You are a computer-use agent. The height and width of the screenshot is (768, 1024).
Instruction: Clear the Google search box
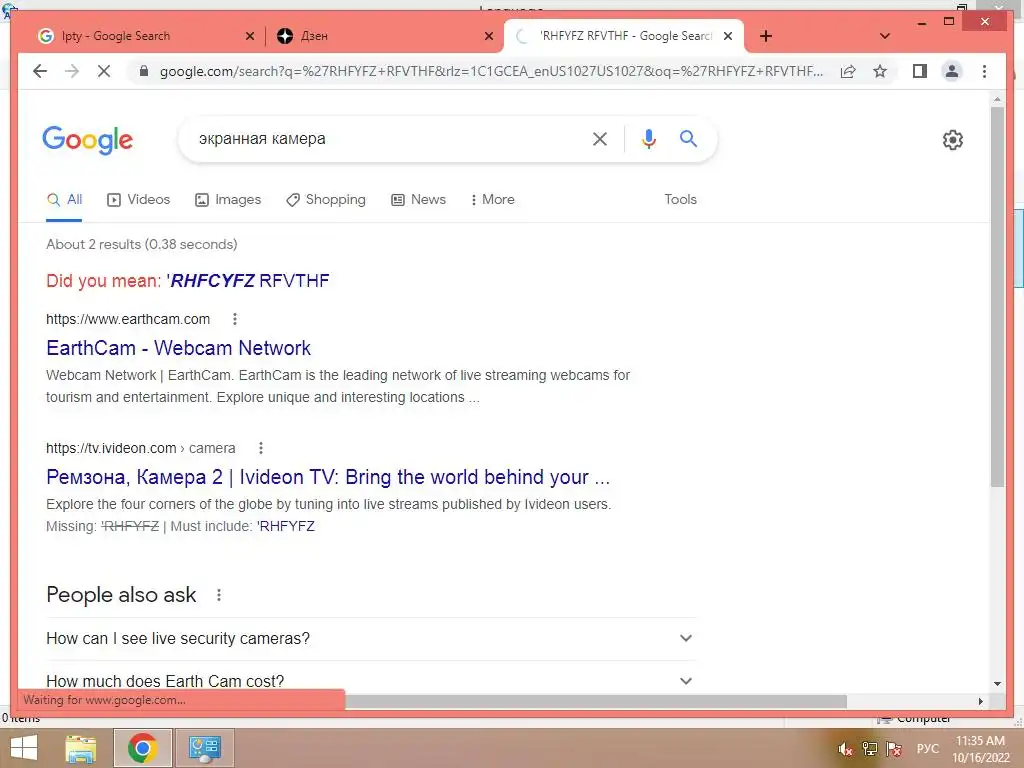pos(600,138)
